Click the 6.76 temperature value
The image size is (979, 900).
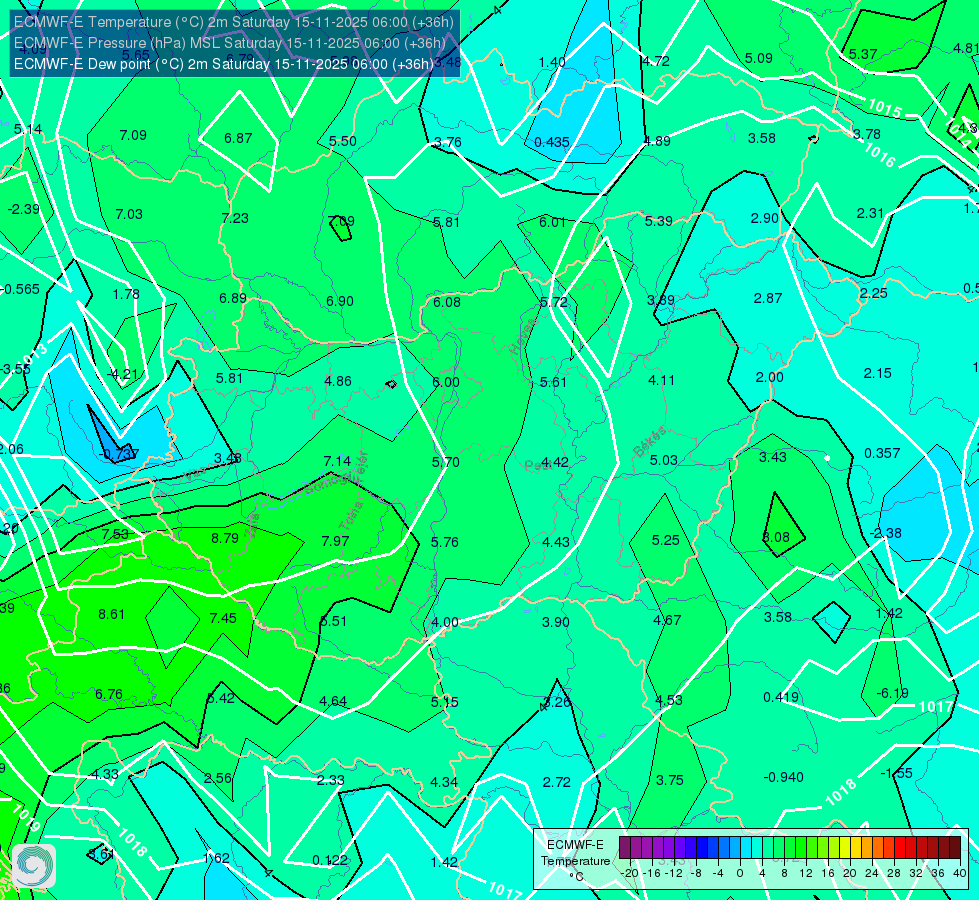click(x=109, y=694)
